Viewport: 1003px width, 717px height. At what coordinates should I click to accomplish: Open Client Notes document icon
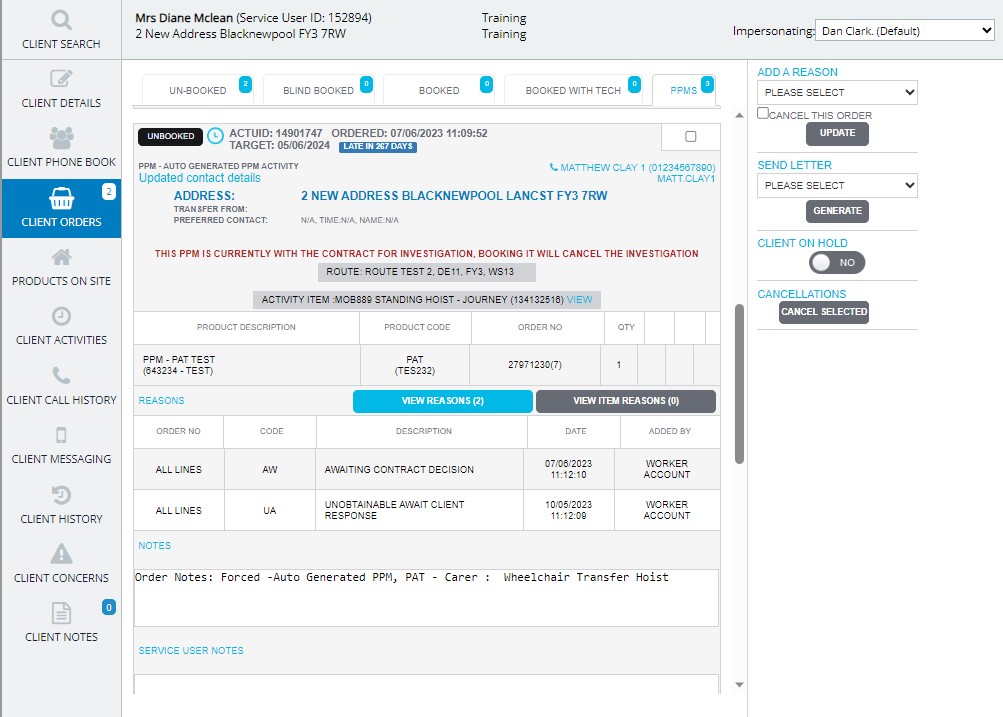coord(61,613)
